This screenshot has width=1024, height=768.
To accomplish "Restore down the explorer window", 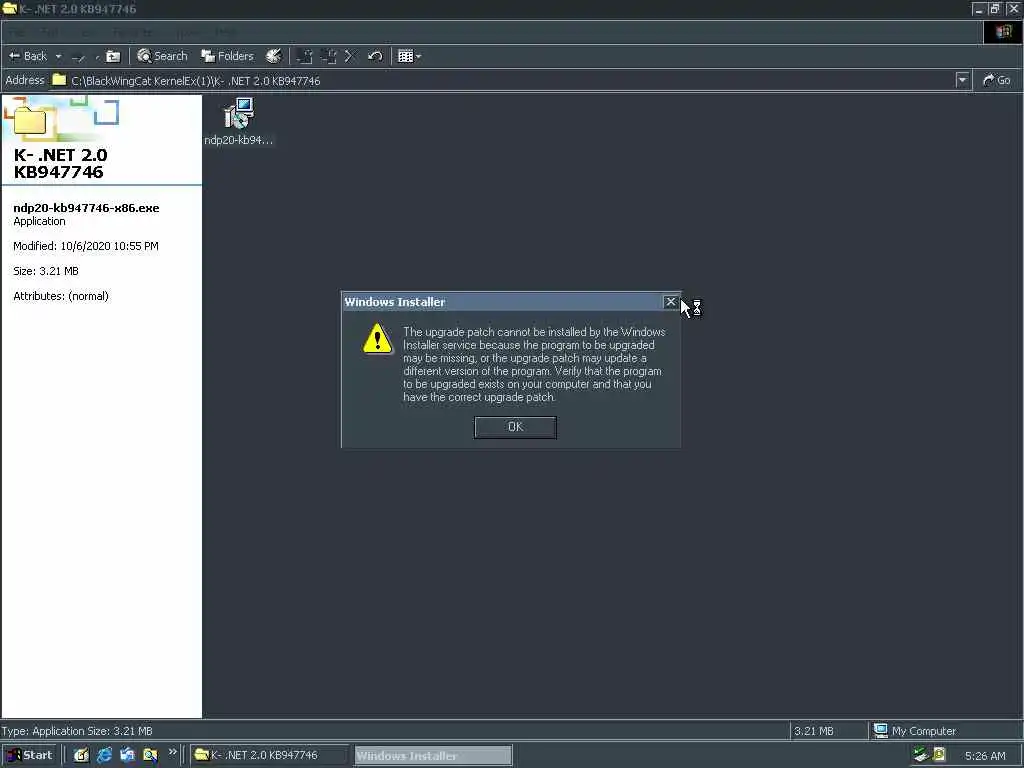I will (x=995, y=9).
